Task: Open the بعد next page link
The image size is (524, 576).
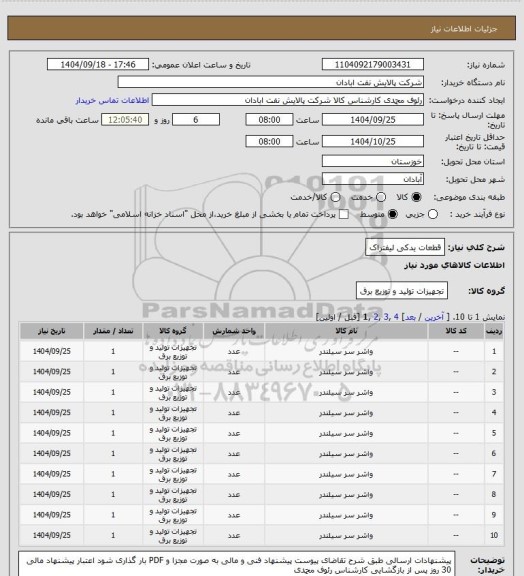Action: pos(410,317)
